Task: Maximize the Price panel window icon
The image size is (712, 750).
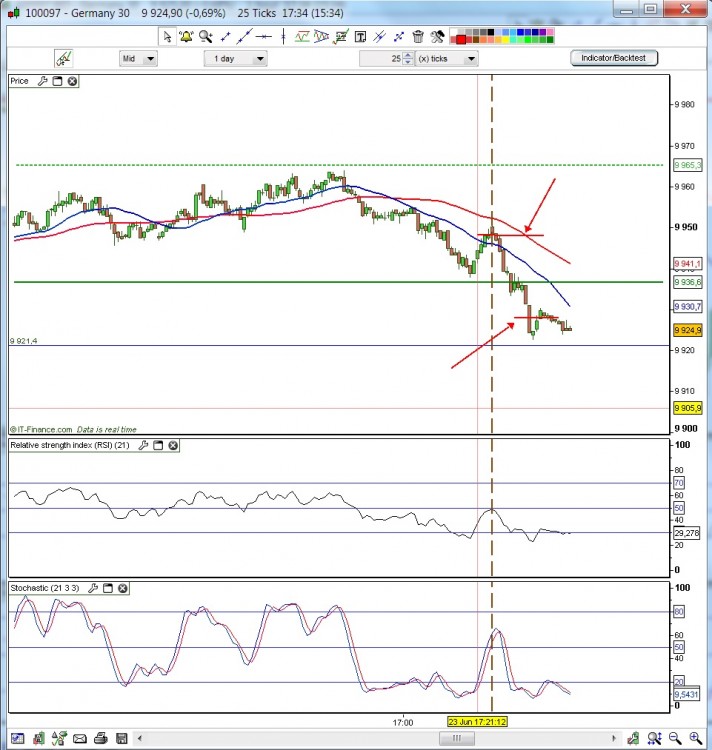Action: tap(57, 81)
